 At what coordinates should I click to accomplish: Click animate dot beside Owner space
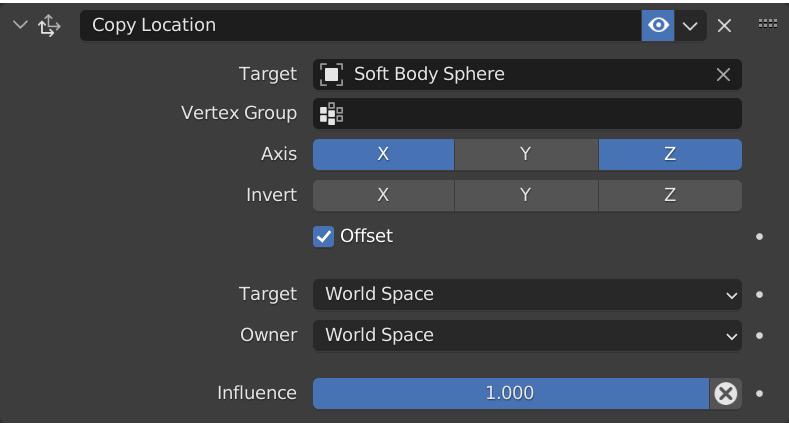759,335
